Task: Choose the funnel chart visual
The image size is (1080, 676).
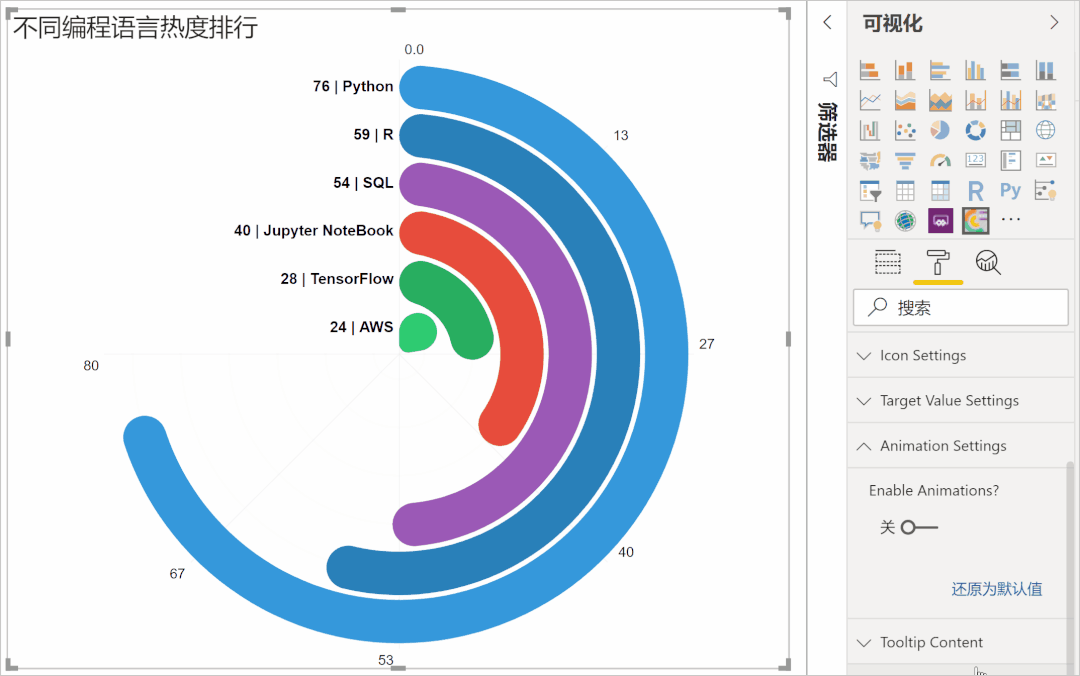Action: pos(905,160)
